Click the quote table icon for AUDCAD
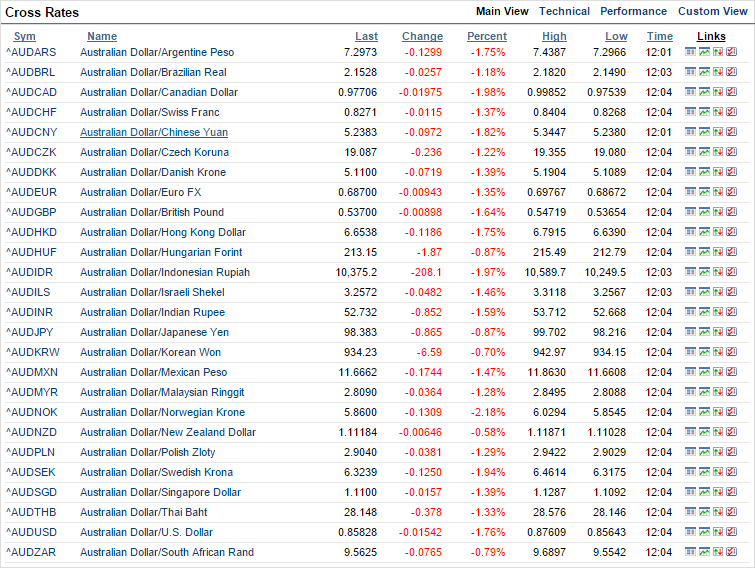 pyautogui.click(x=691, y=92)
